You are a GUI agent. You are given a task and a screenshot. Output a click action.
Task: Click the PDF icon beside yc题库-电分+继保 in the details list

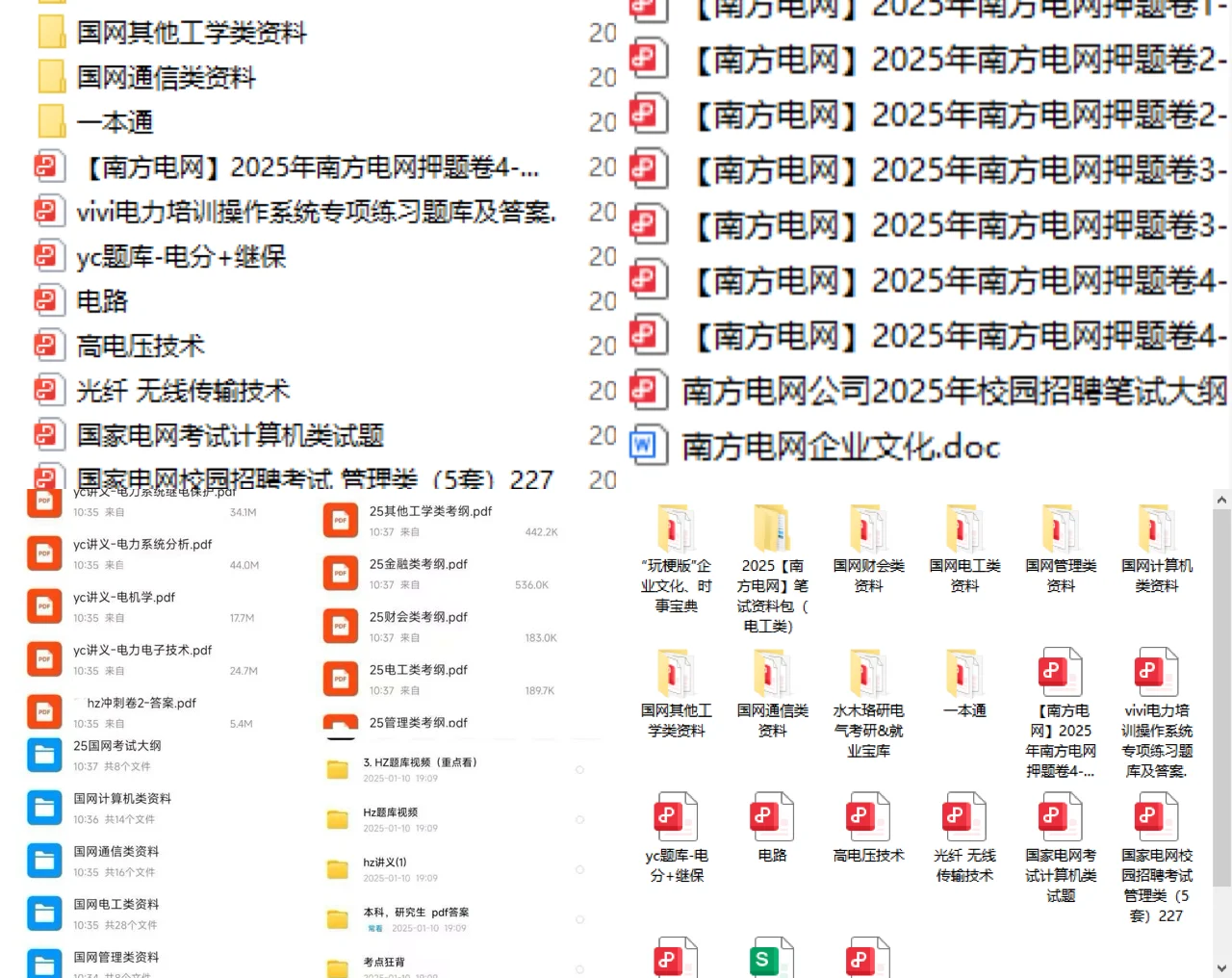click(49, 256)
